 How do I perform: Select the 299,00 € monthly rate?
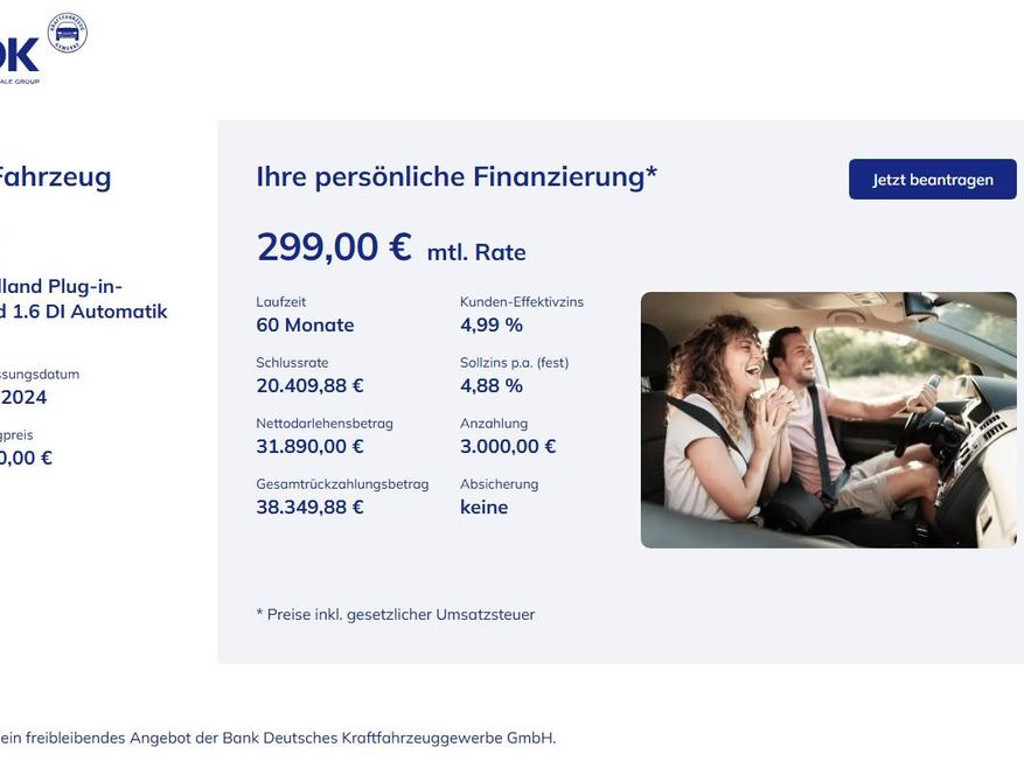tap(334, 248)
